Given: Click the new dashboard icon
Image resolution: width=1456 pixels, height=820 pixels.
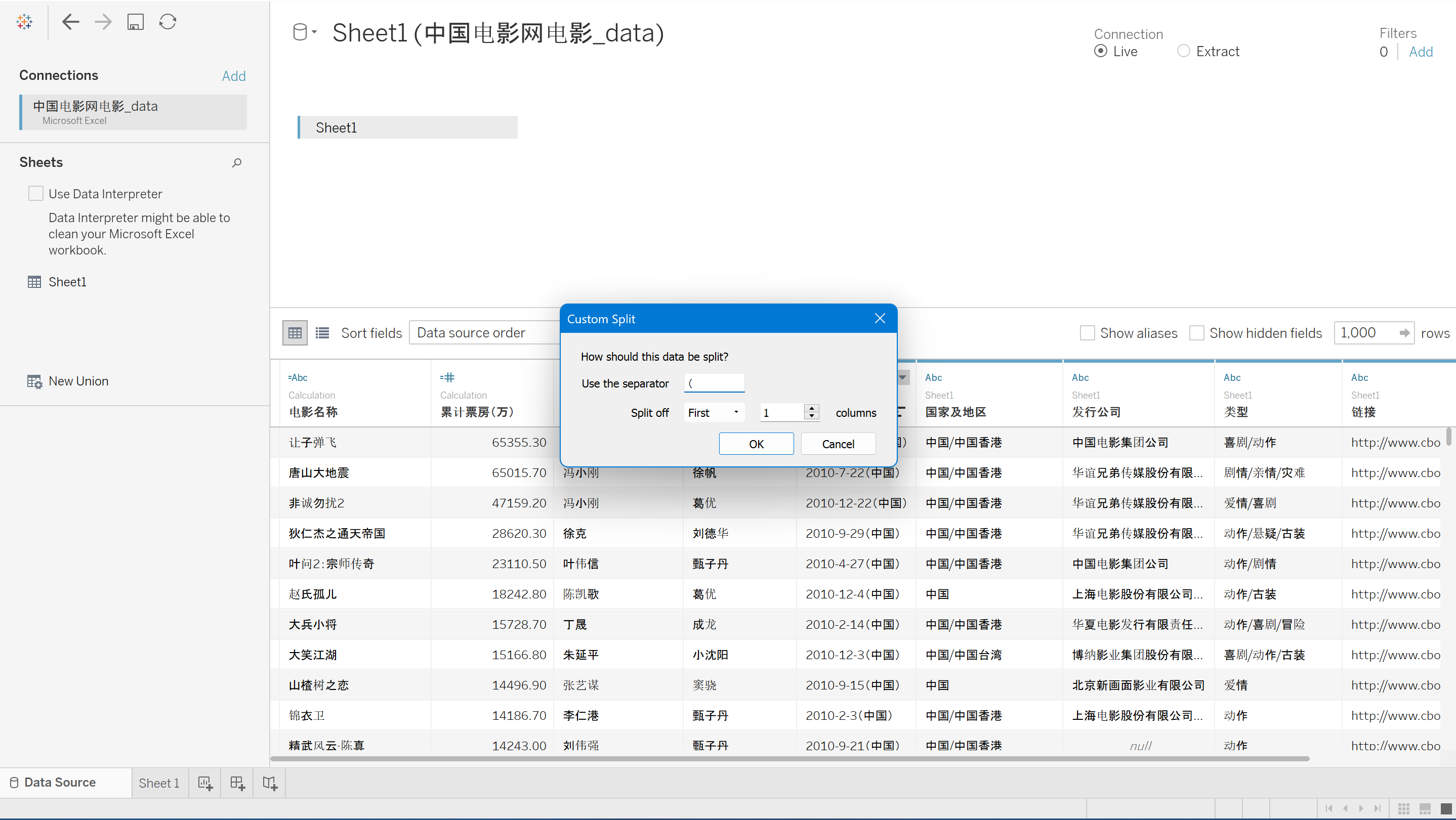Looking at the screenshot, I should click(237, 783).
